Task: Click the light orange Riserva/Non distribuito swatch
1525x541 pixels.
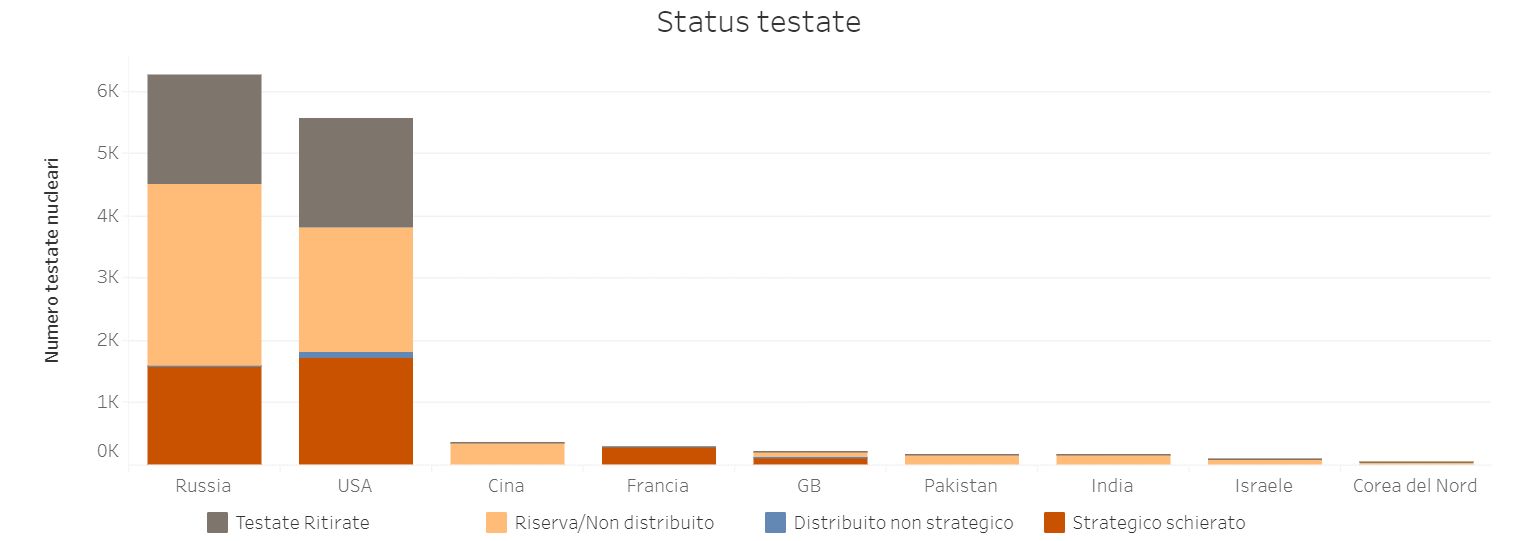Action: pos(496,523)
